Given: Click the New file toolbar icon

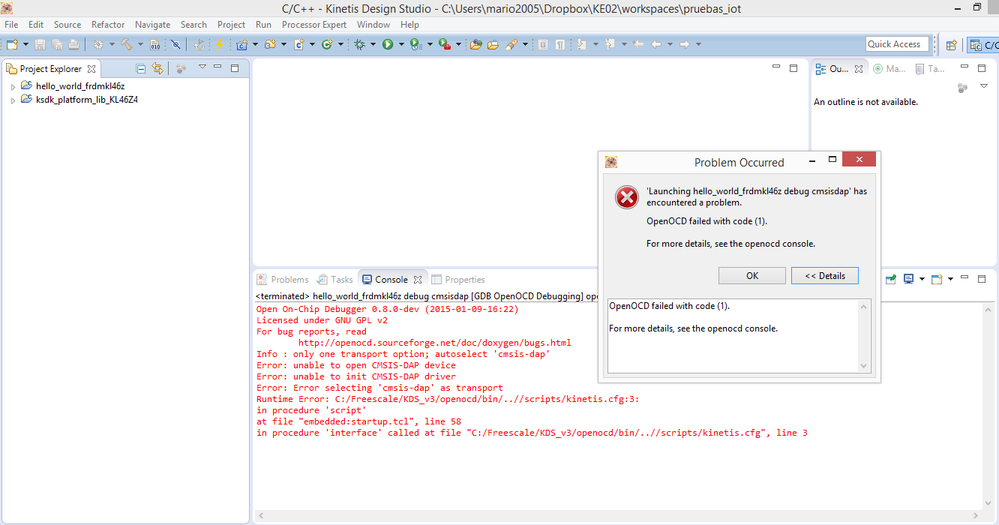Looking at the screenshot, I should pos(12,44).
